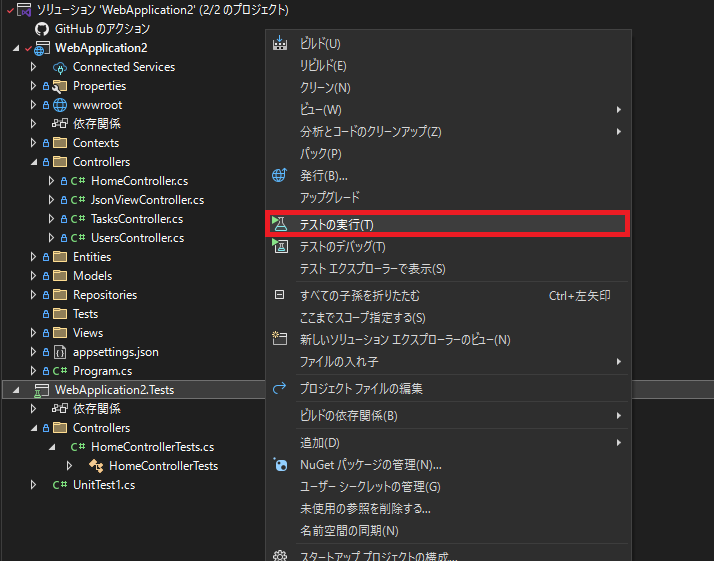Expand the Models folder
The width and height of the screenshot is (714, 561).
(33, 276)
